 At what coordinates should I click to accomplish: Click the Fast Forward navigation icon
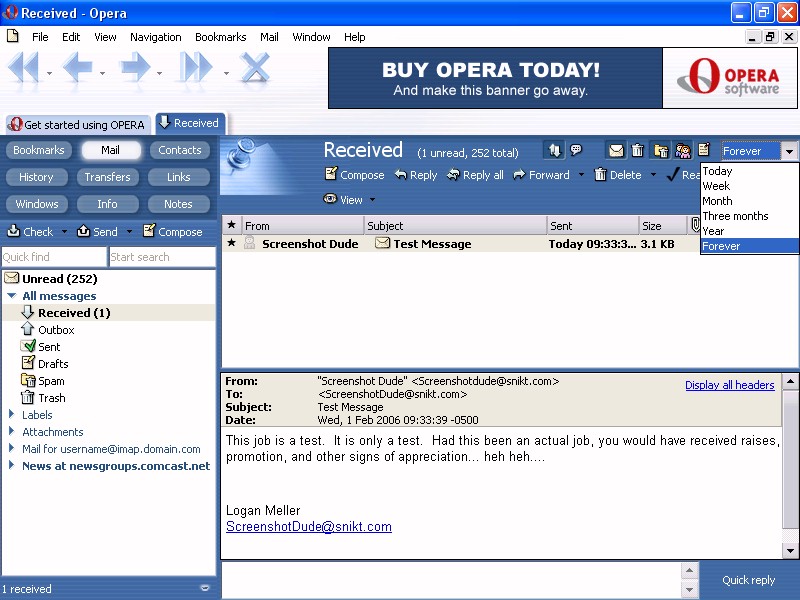click(x=196, y=66)
